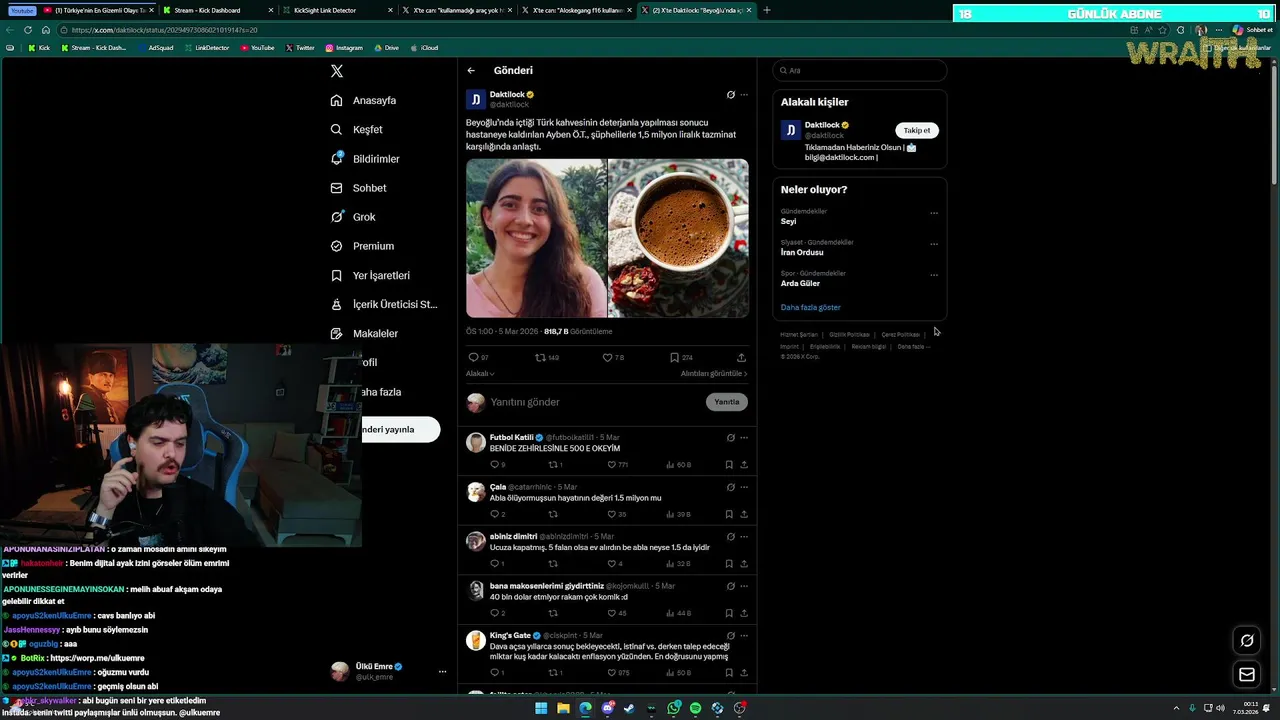Open Premium page

pos(361,246)
